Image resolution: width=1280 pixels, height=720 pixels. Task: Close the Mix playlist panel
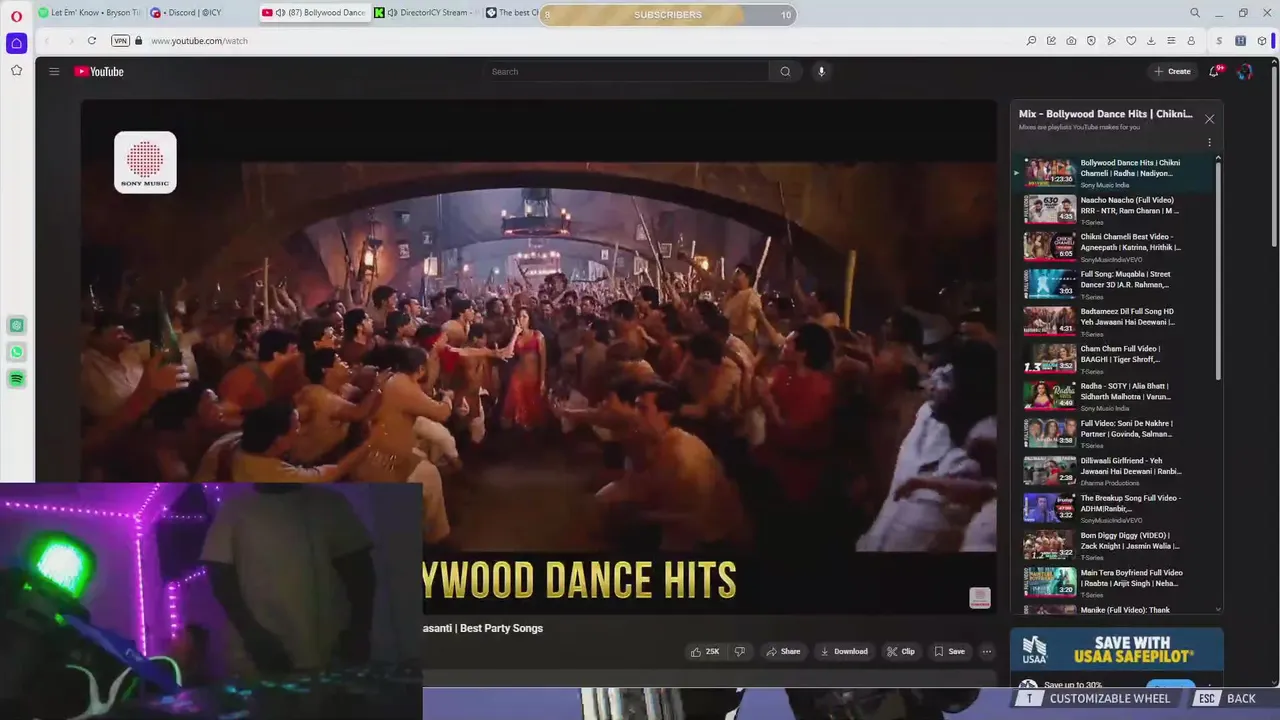tap(1209, 119)
